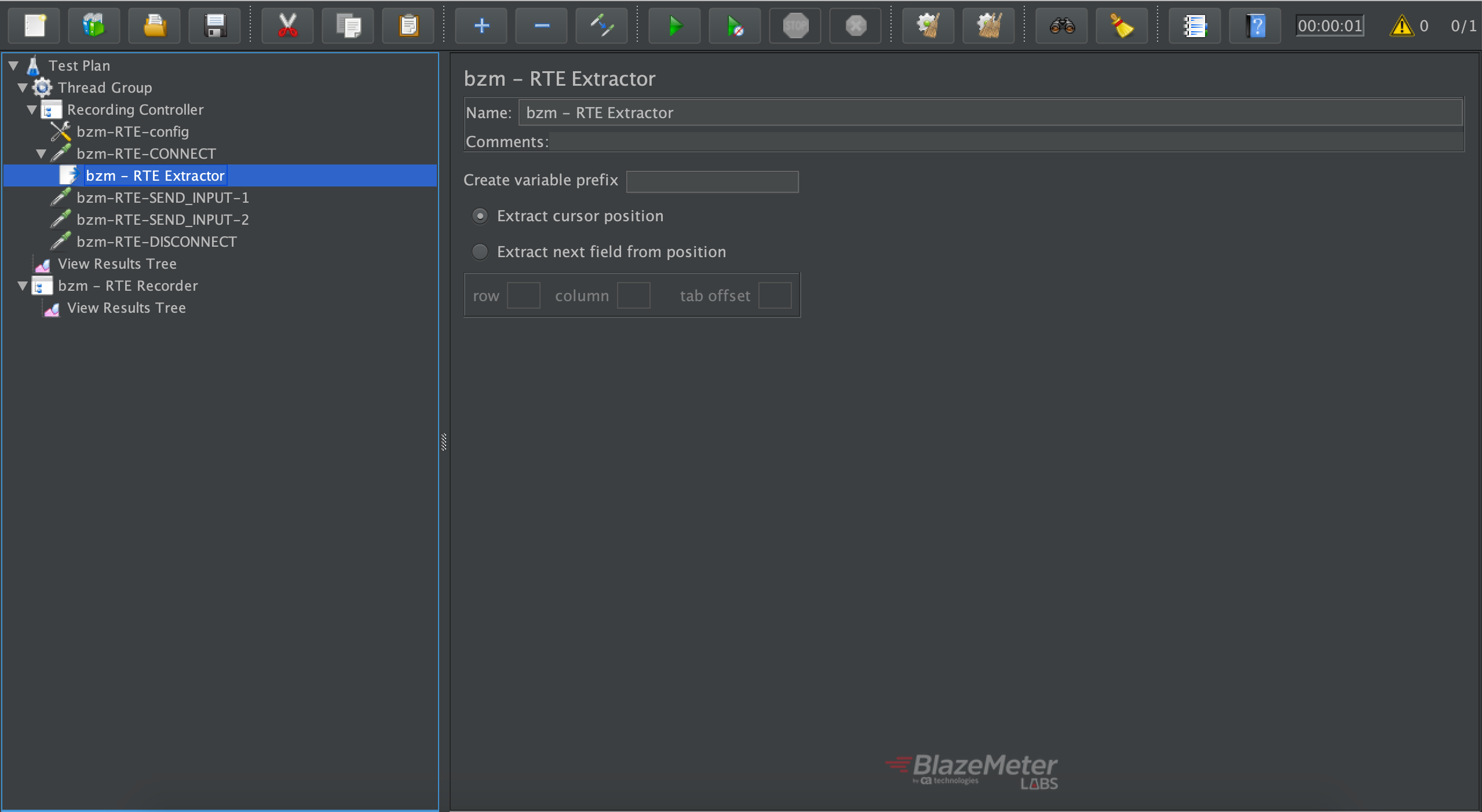The width and height of the screenshot is (1482, 812).
Task: Click the warning triangle log indicator
Action: (1401, 25)
